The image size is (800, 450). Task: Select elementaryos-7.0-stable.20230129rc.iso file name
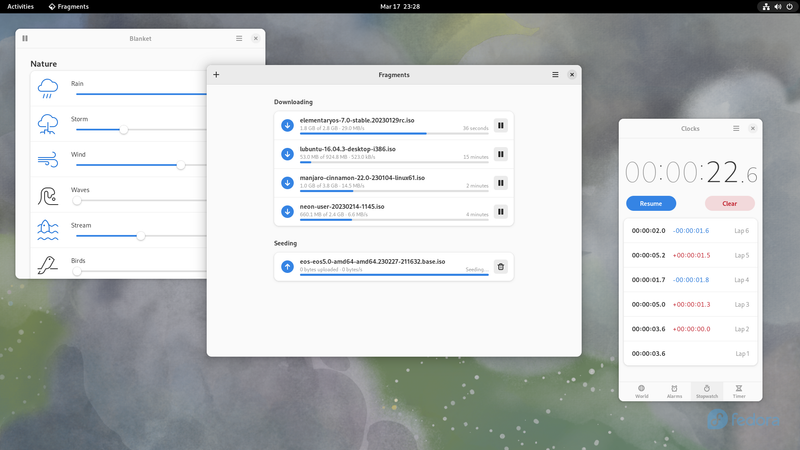coord(357,120)
